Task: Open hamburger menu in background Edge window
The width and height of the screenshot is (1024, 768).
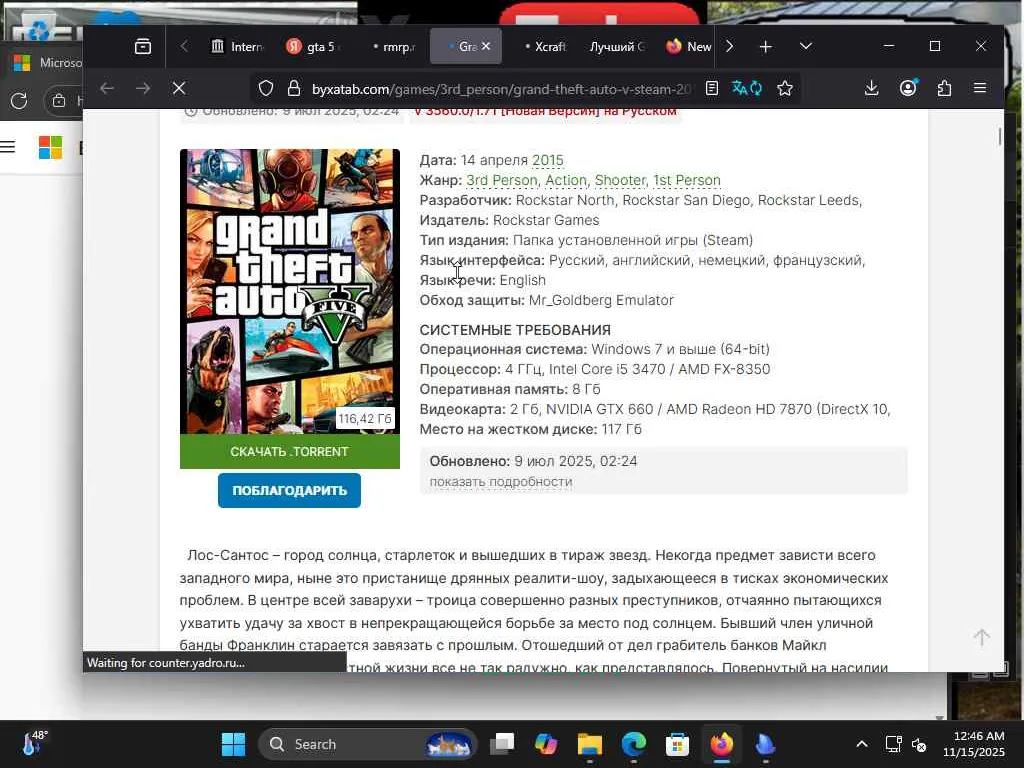Action: pos(7,147)
